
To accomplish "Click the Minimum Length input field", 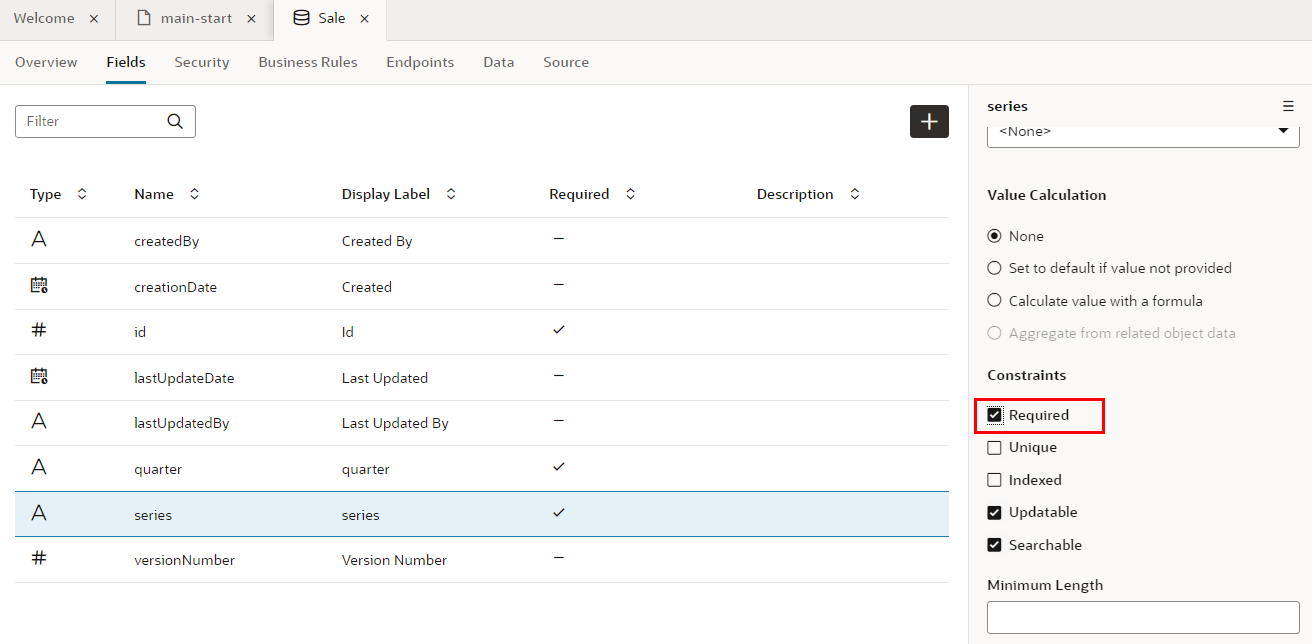I will (1143, 617).
